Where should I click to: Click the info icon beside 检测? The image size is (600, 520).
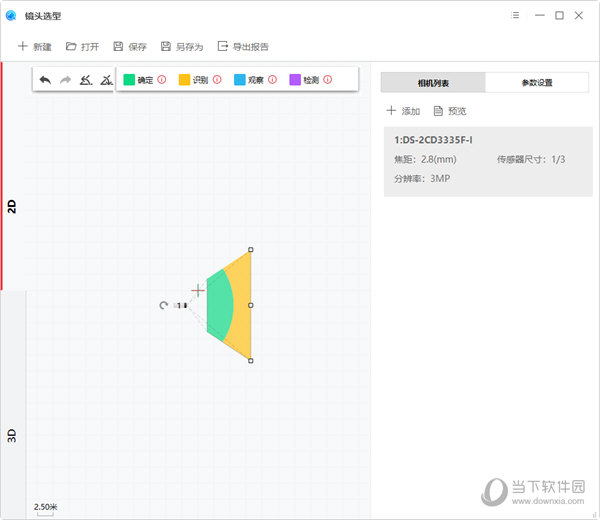coord(327,79)
